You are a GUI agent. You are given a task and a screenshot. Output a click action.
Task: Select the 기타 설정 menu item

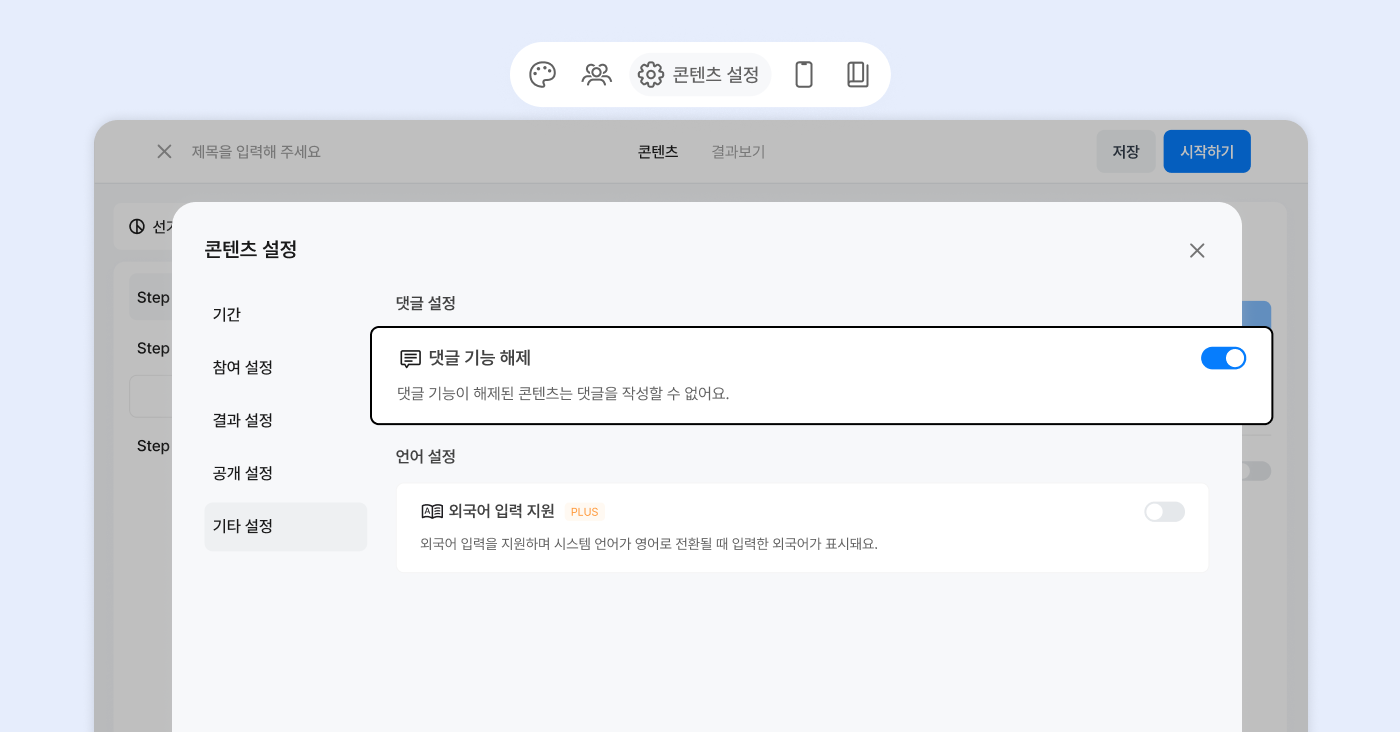click(x=243, y=526)
